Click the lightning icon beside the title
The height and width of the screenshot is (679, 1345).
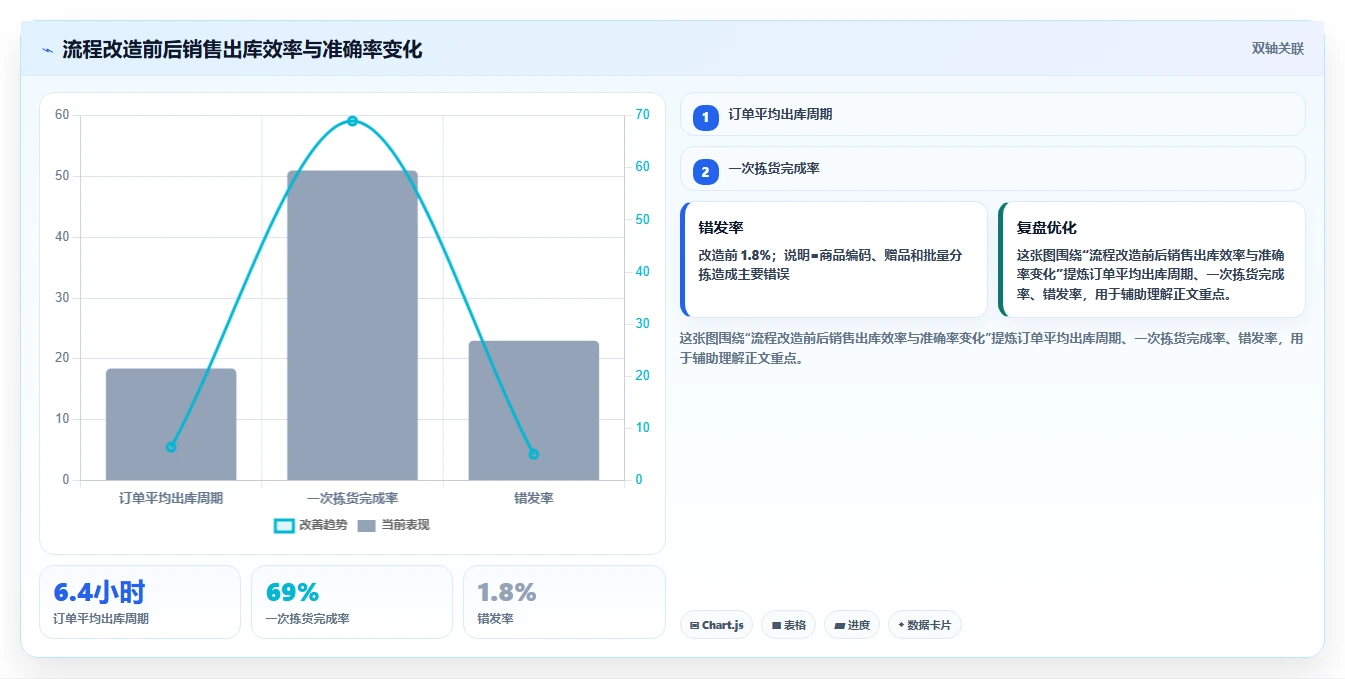(x=47, y=49)
